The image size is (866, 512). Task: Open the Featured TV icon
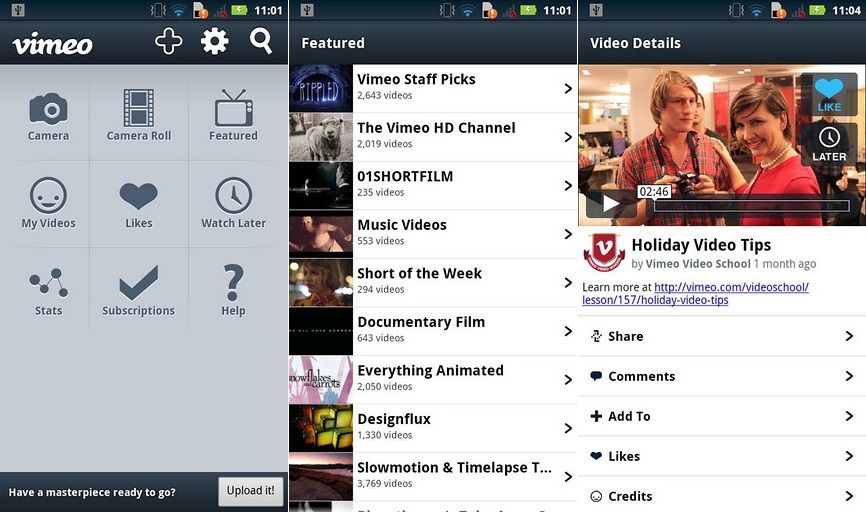234,108
